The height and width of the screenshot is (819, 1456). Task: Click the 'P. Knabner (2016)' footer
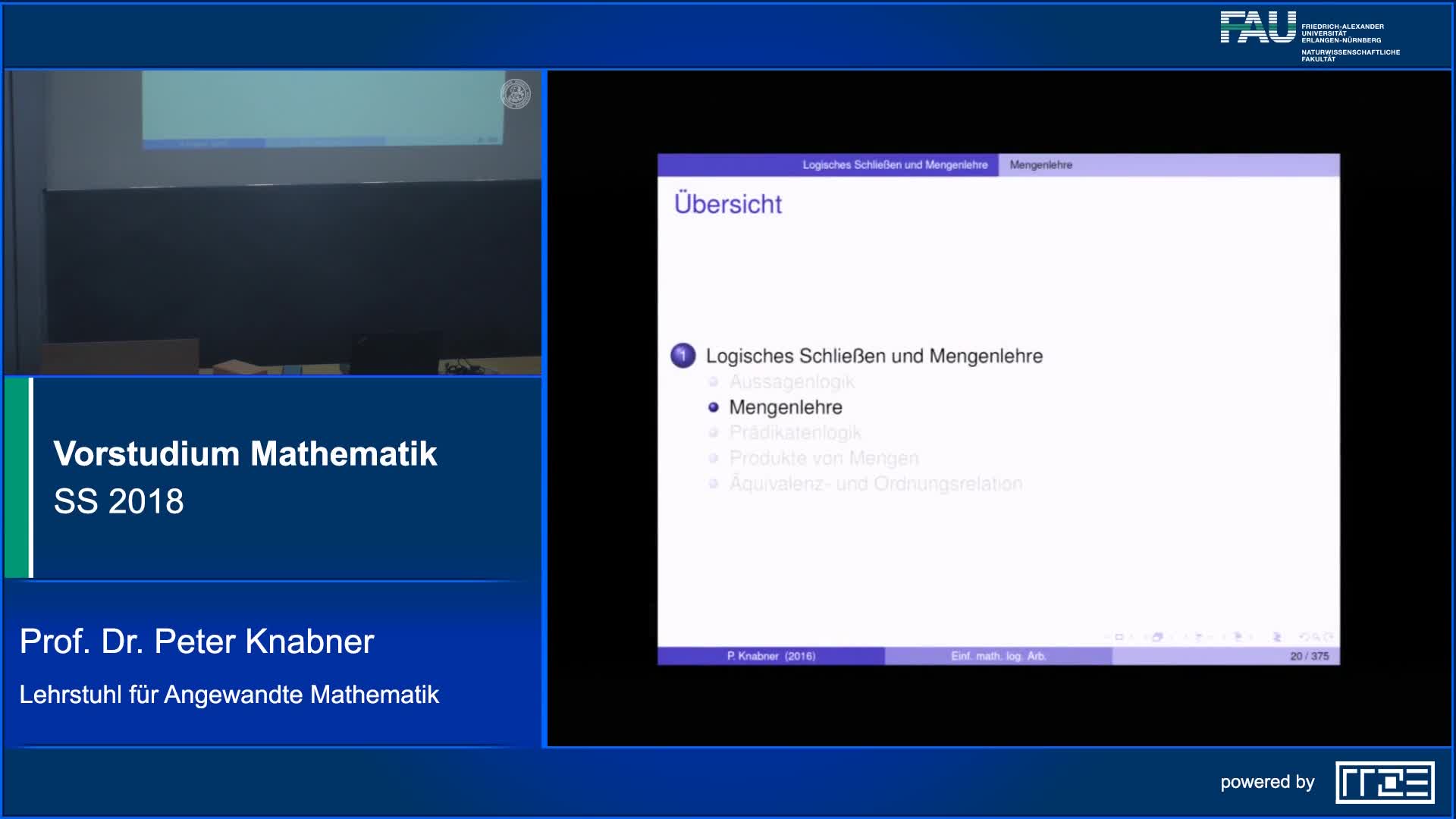(770, 656)
